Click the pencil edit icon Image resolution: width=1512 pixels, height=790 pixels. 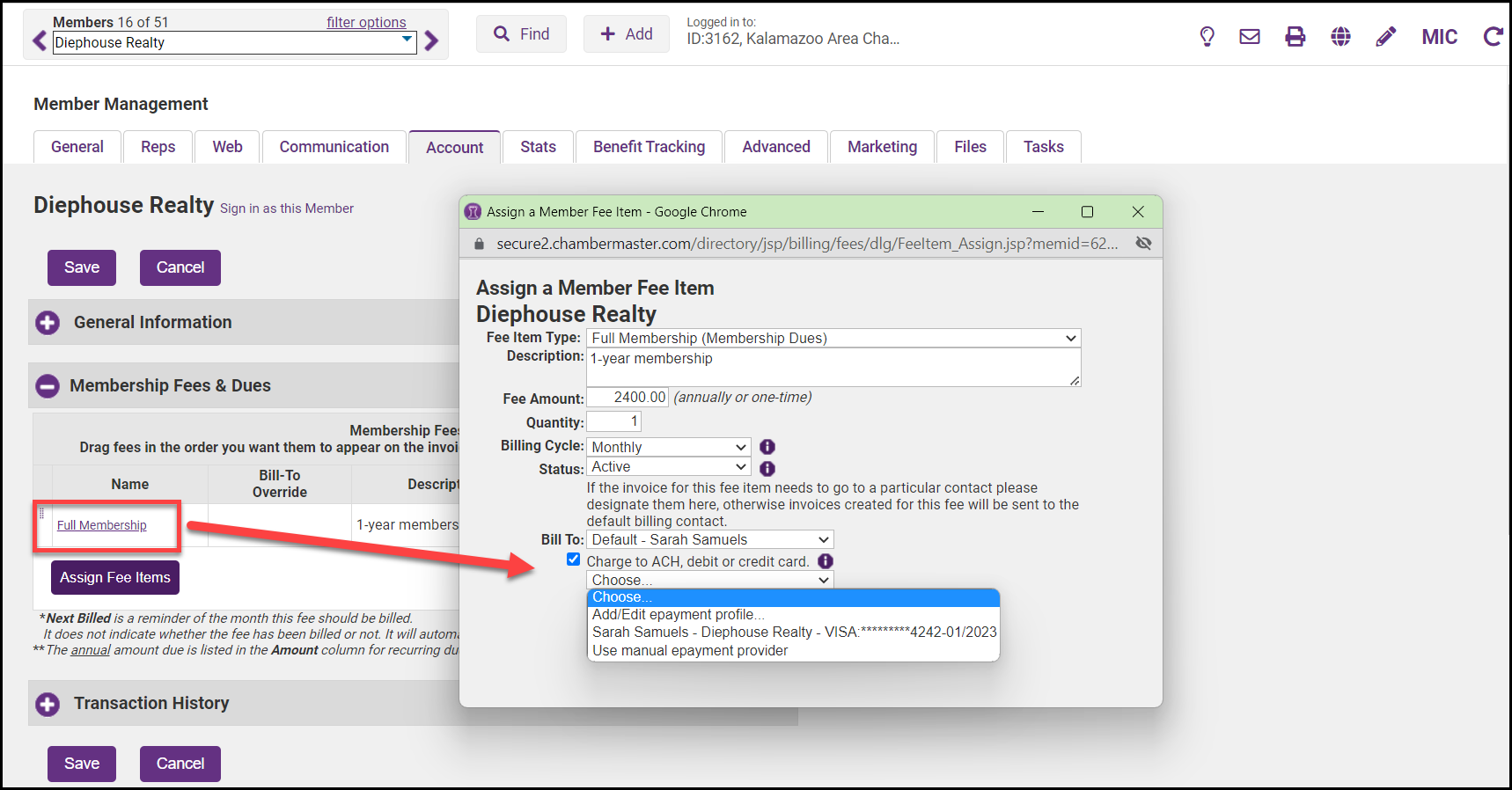coord(1385,37)
